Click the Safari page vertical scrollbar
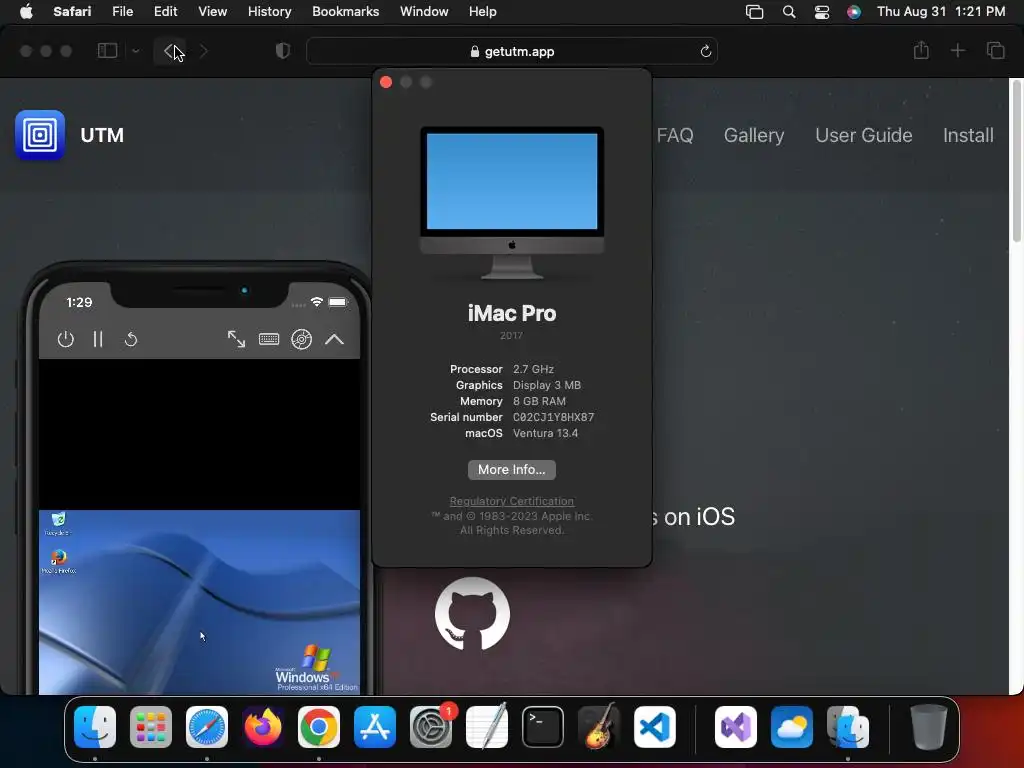Screen dimensions: 1024x768 tap(1016, 160)
